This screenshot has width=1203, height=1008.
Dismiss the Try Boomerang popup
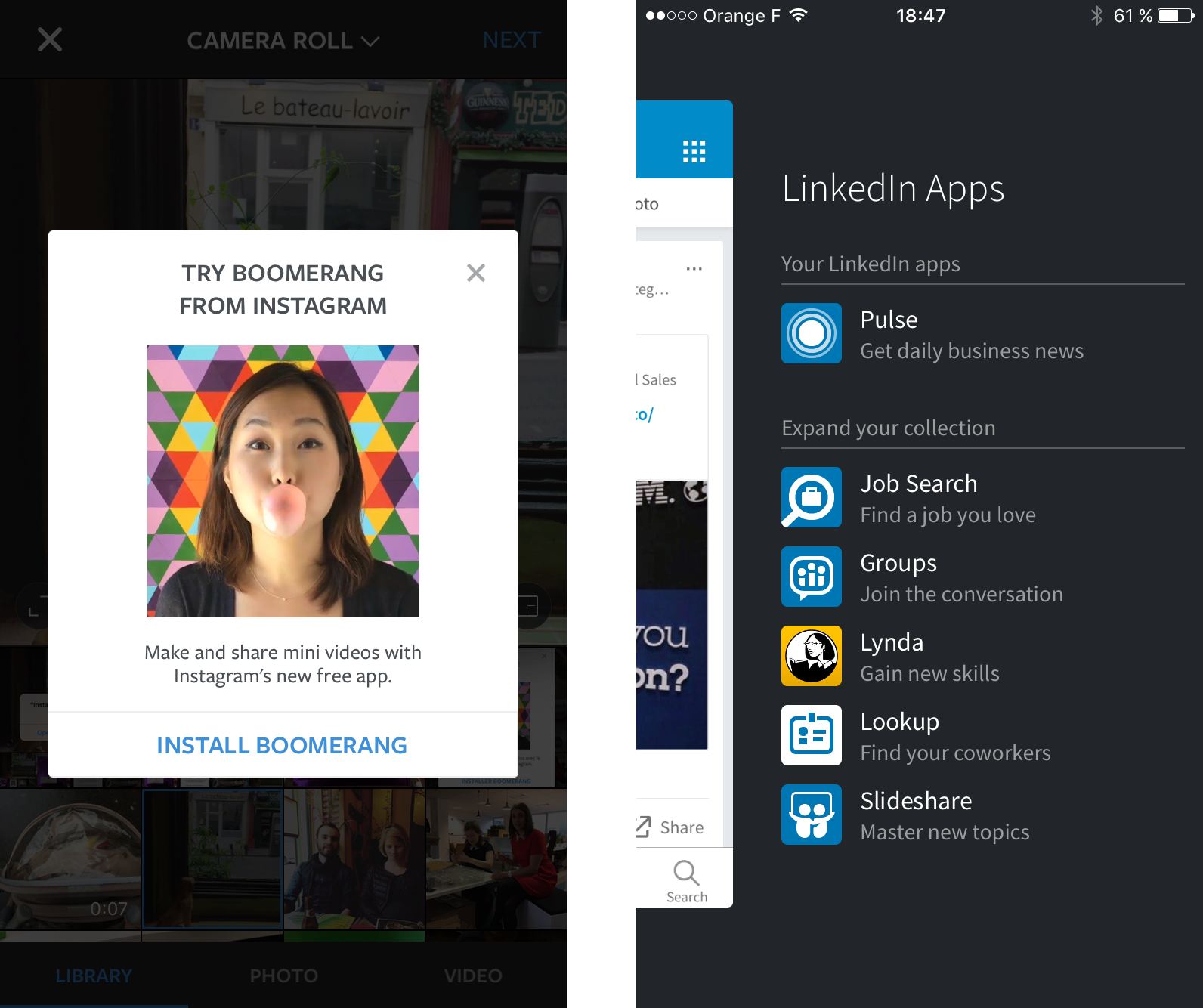point(476,273)
